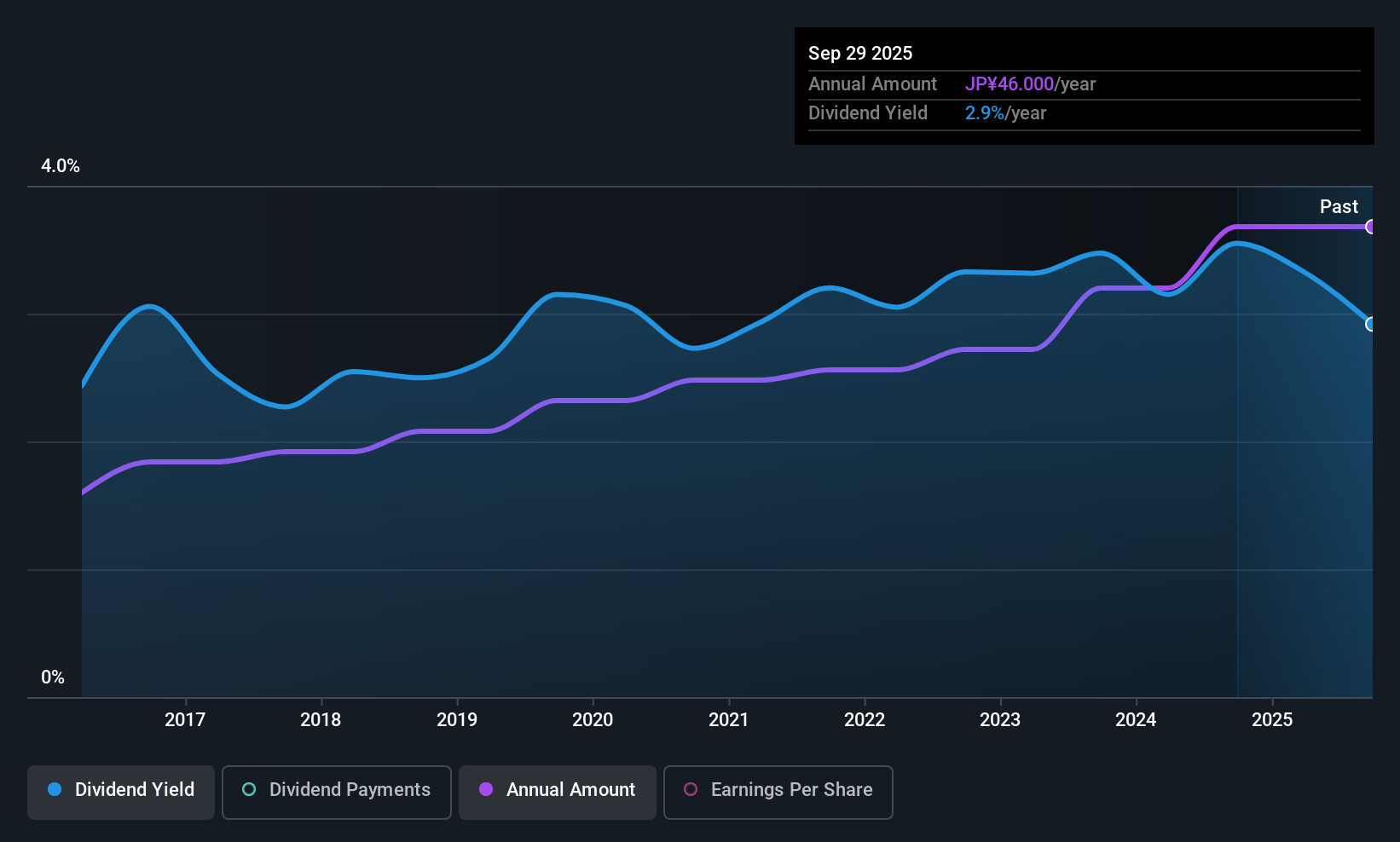Click the Sep 29 2025 tooltip date

[860, 54]
